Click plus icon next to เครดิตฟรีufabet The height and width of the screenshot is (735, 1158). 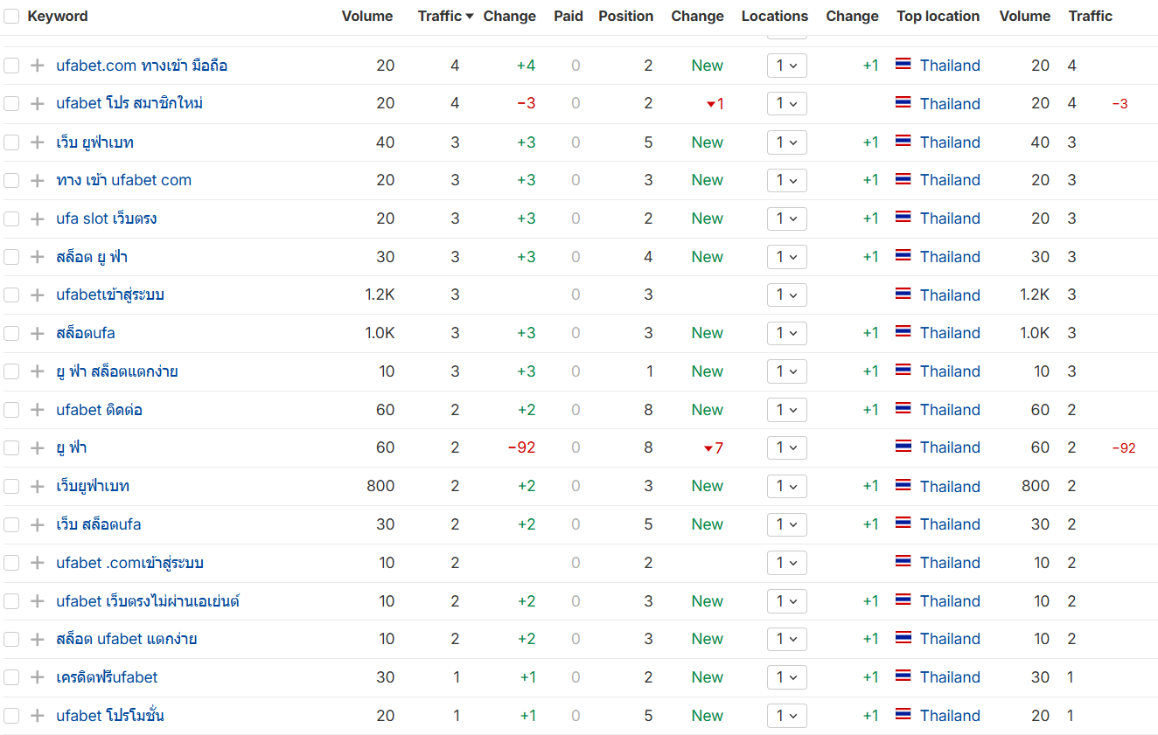pos(37,677)
